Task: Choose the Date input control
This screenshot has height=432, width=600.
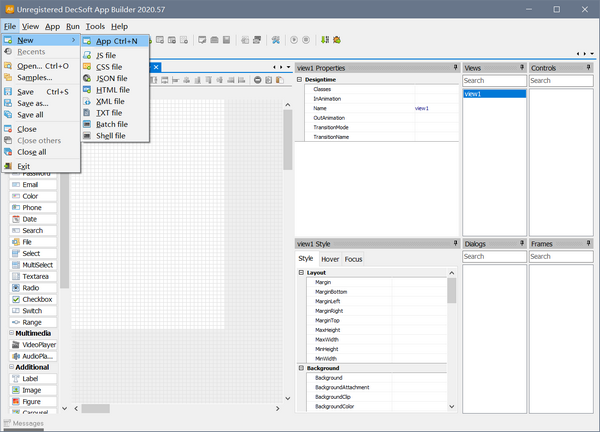Action: click(x=30, y=219)
